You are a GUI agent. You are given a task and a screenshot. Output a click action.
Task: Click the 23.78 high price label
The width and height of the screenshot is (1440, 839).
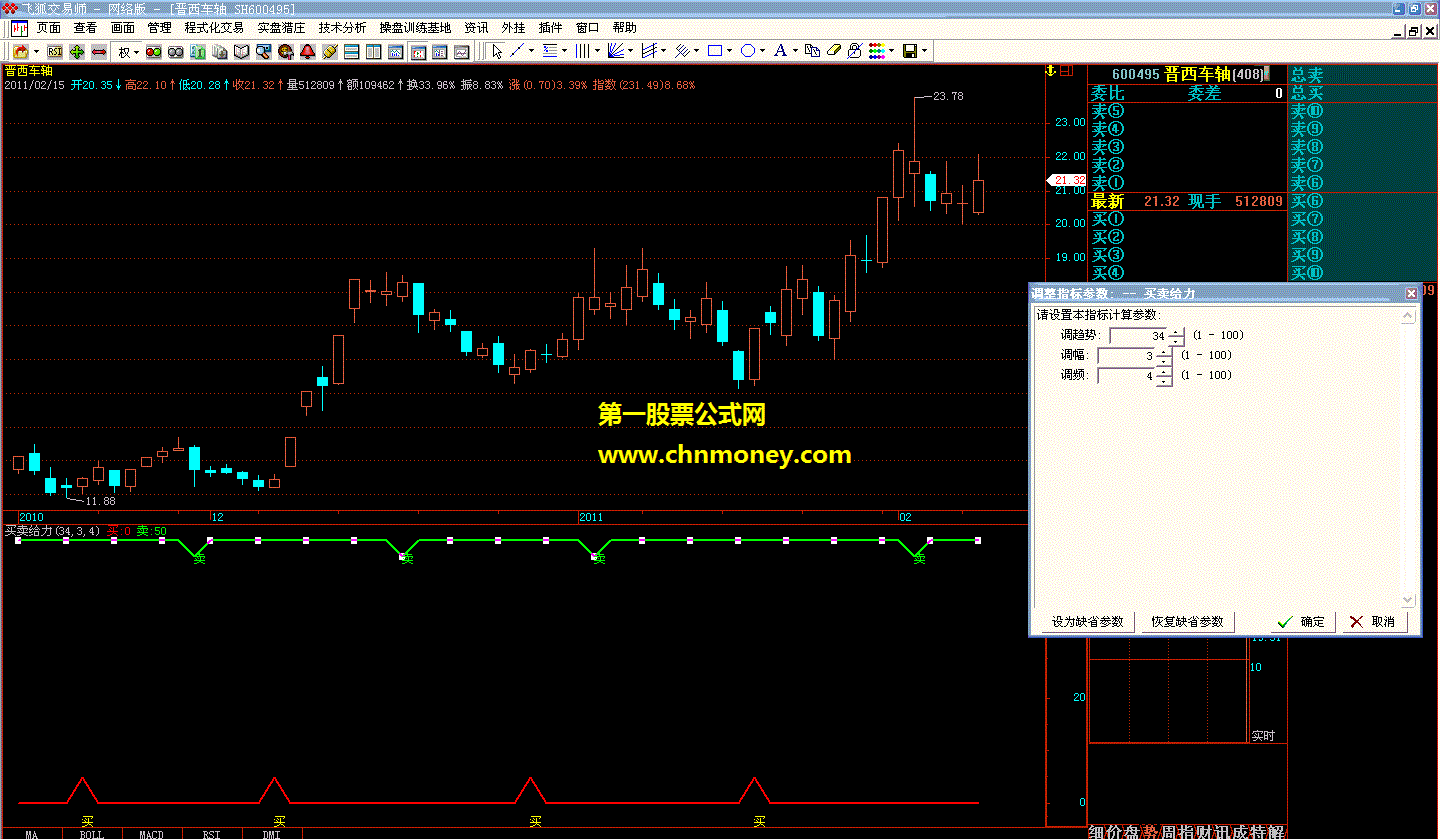[947, 97]
